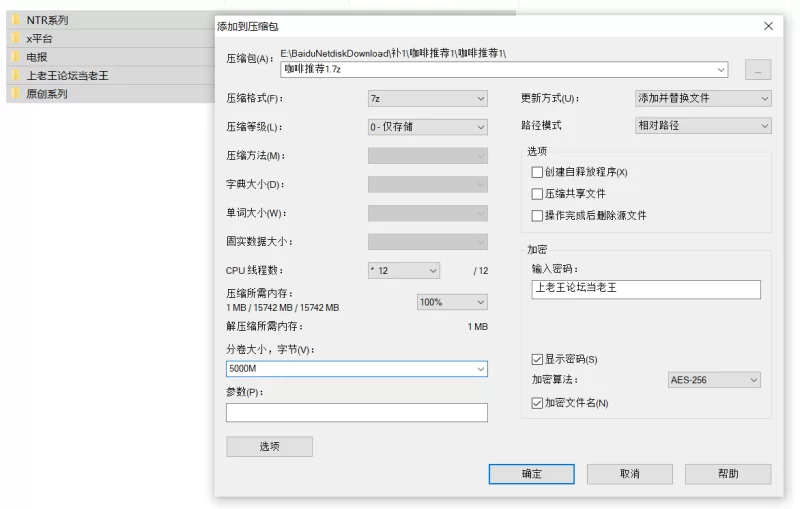The width and height of the screenshot is (800, 509).
Task: Click the x平台 folder icon
Action: pyautogui.click(x=16, y=38)
